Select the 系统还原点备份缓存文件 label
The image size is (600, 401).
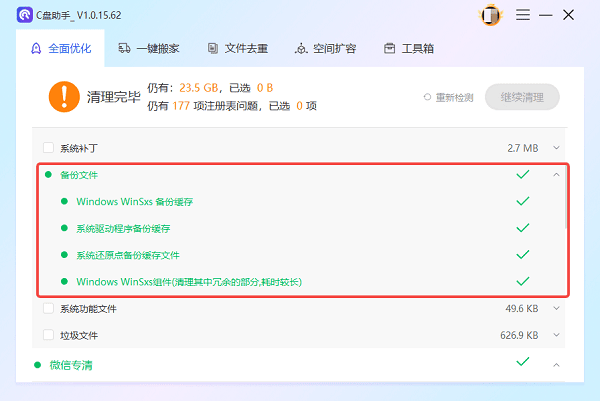click(128, 256)
